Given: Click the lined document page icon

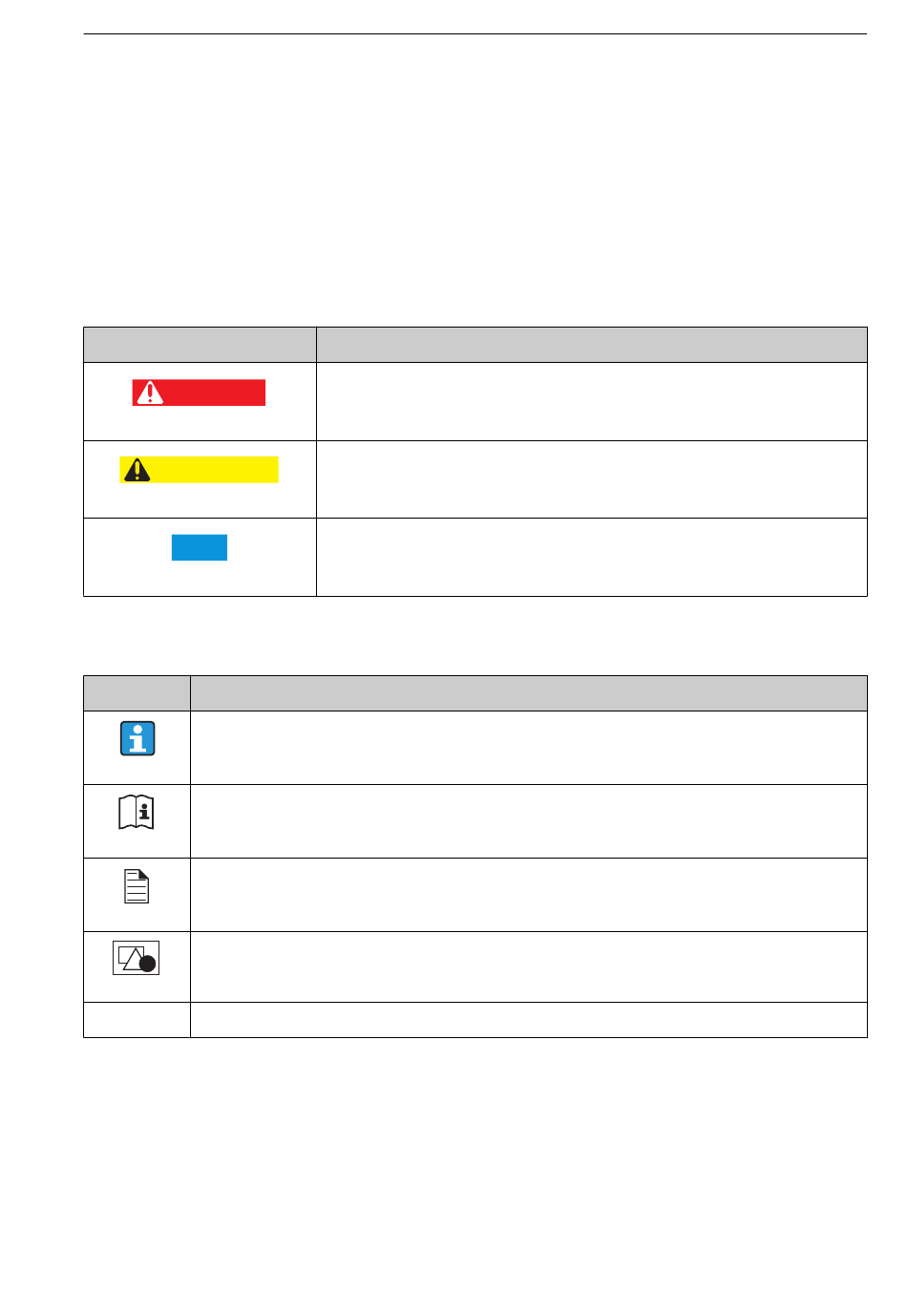Looking at the screenshot, I should [x=137, y=885].
